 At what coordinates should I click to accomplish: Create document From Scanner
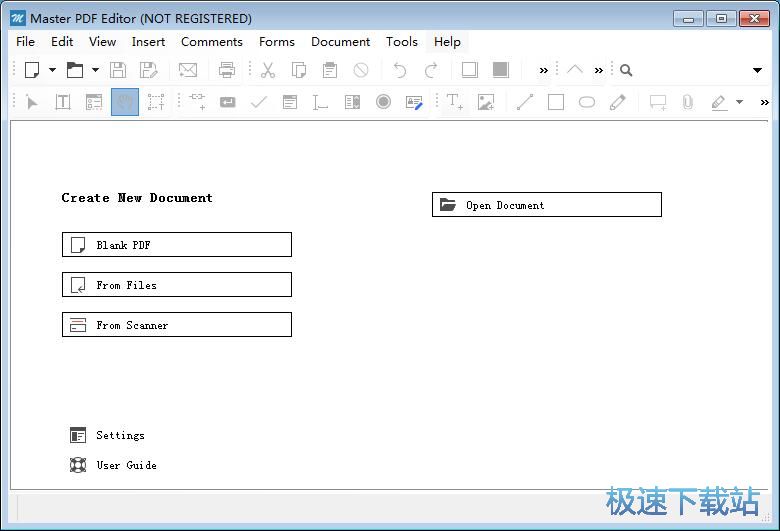[x=177, y=324]
